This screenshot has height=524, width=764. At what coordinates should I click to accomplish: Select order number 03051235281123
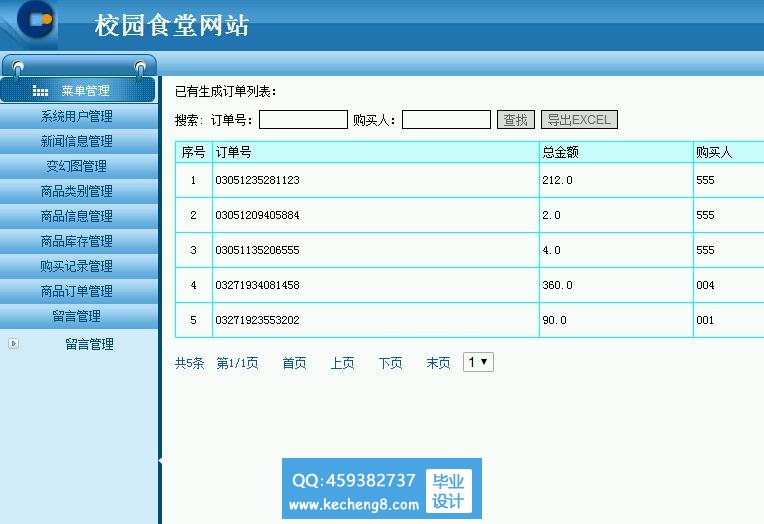coord(257,180)
